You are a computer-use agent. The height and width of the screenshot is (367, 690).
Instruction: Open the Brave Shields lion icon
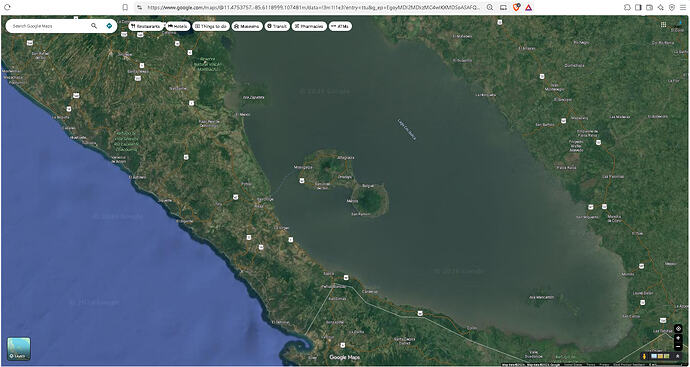[x=517, y=7]
